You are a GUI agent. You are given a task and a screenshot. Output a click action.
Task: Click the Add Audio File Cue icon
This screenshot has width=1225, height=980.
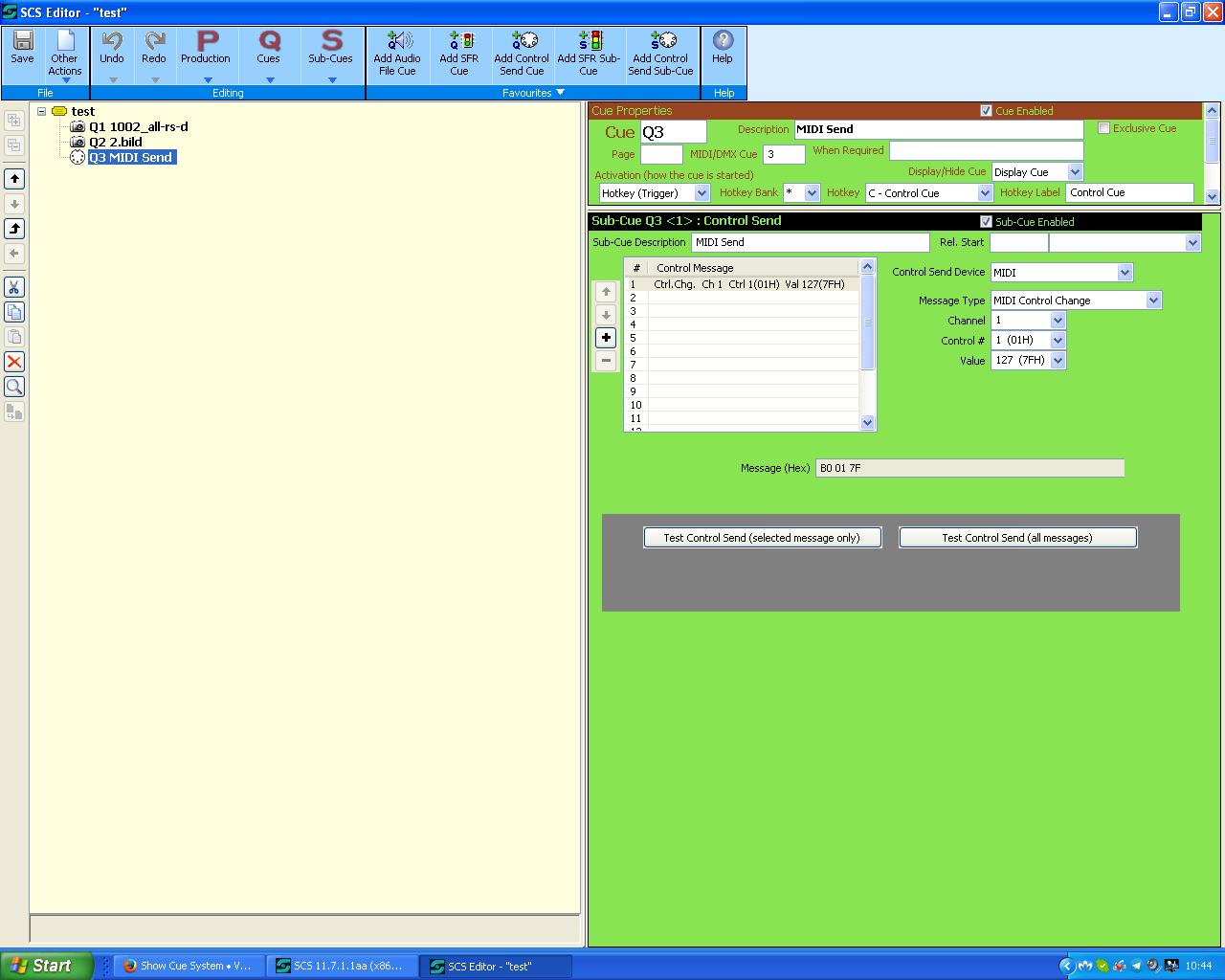coord(397,41)
